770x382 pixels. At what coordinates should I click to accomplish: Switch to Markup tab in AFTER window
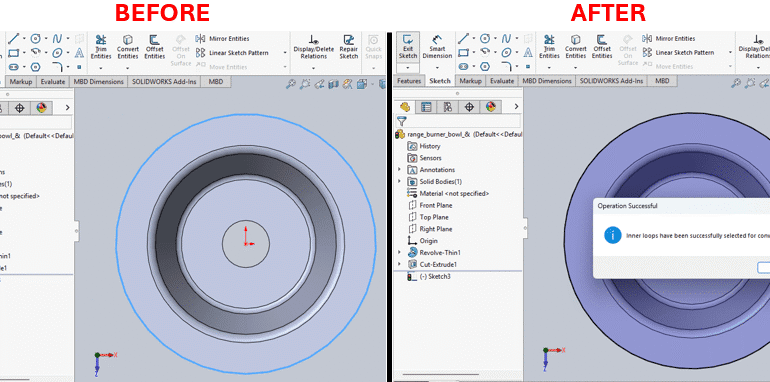click(470, 81)
